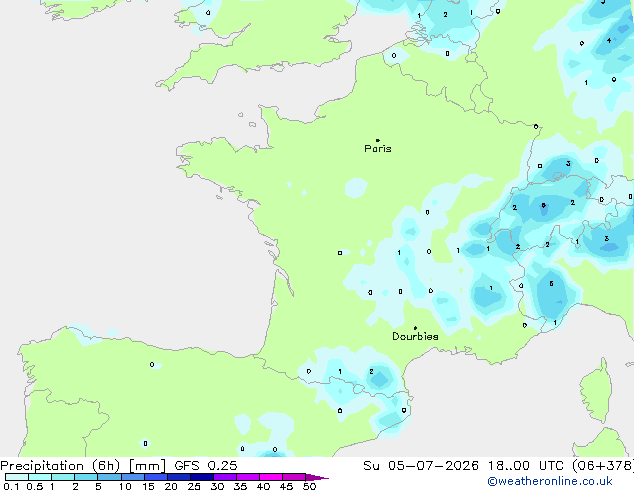Pick the 35–40 mm legend color swatch

click(x=248, y=477)
